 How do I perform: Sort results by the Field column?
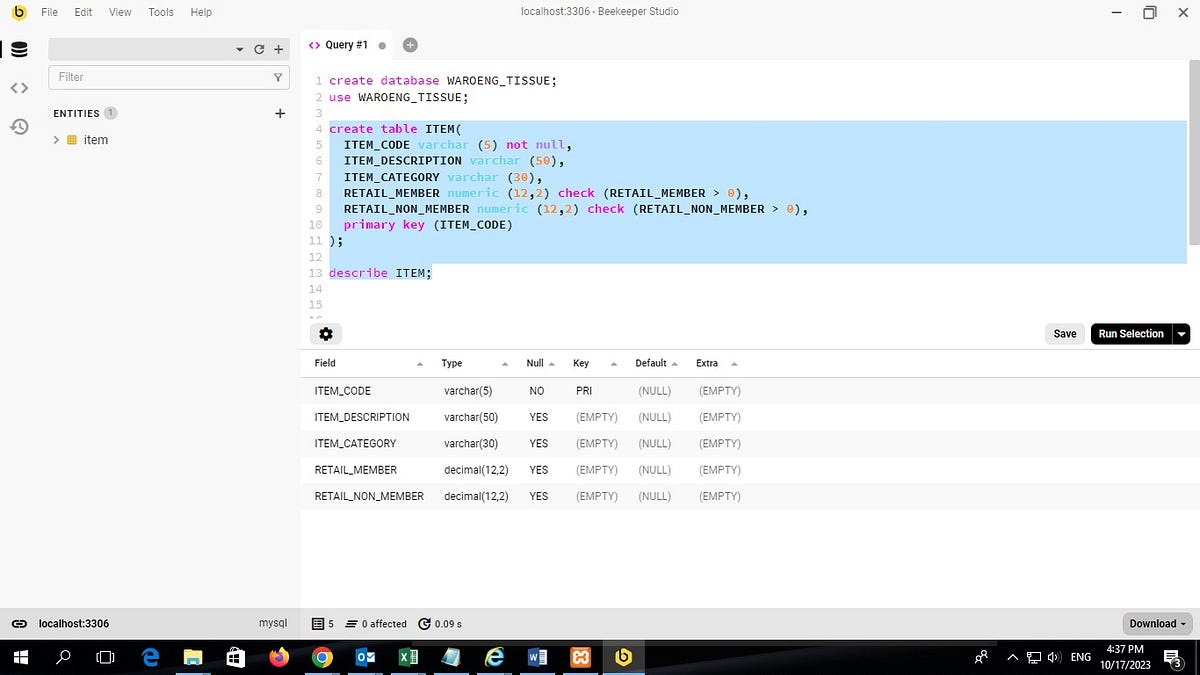click(x=325, y=363)
